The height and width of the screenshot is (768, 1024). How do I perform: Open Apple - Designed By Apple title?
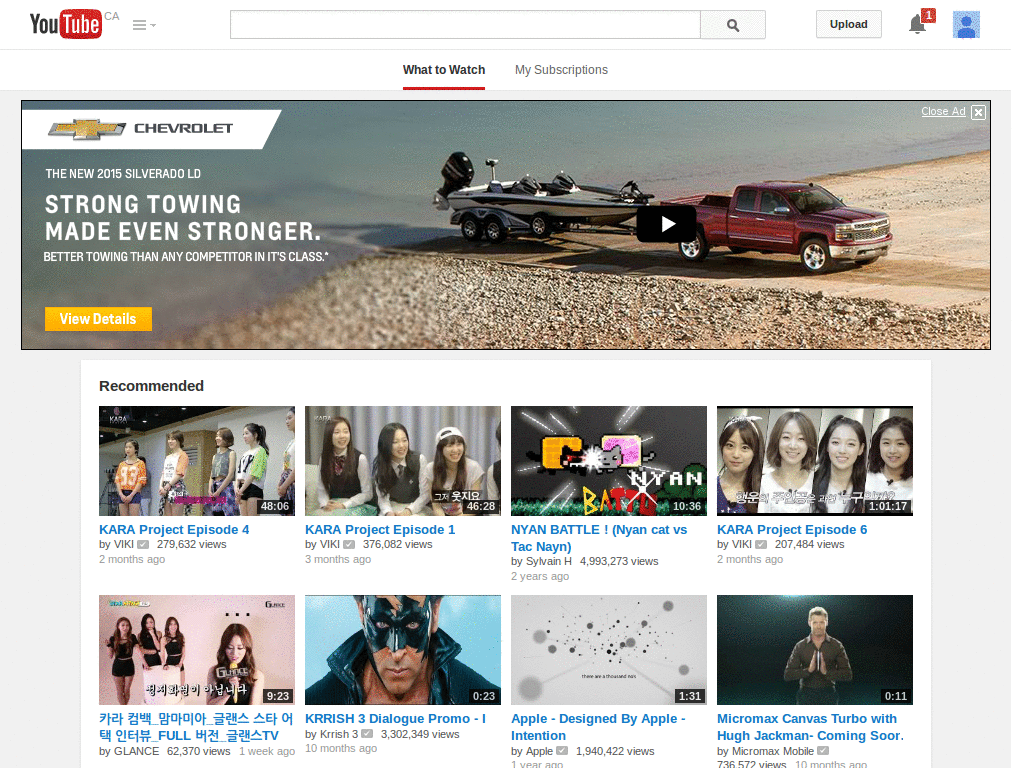tap(598, 727)
